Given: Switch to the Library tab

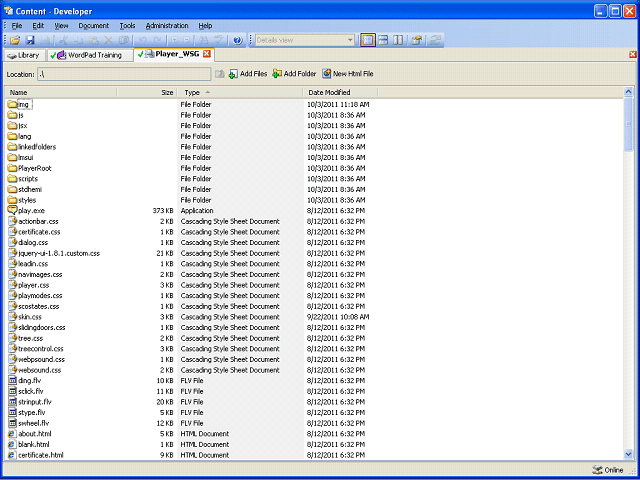Looking at the screenshot, I should click(x=24, y=56).
